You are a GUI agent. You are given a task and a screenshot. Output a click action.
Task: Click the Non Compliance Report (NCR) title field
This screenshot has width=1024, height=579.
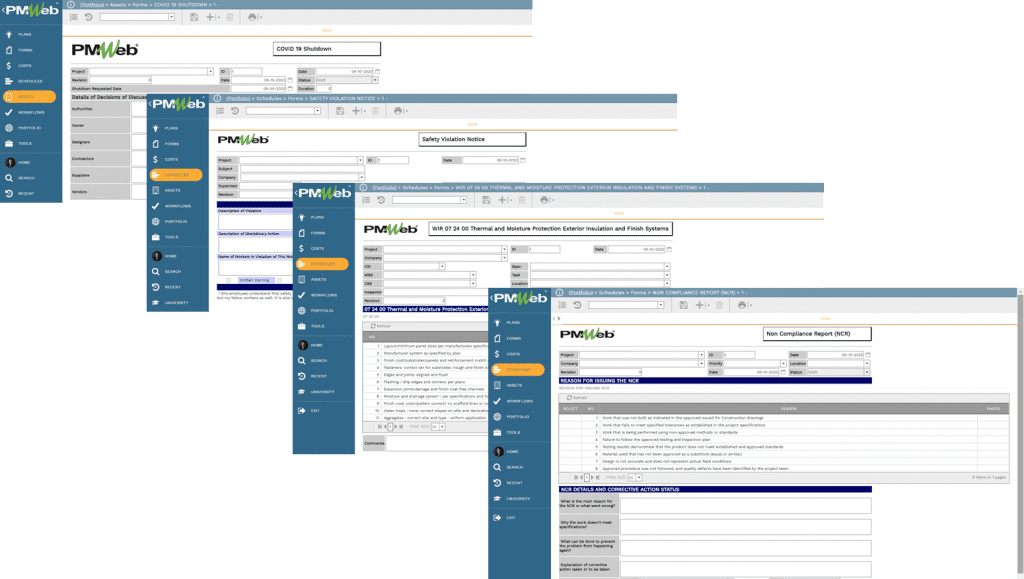pyautogui.click(x=816, y=334)
